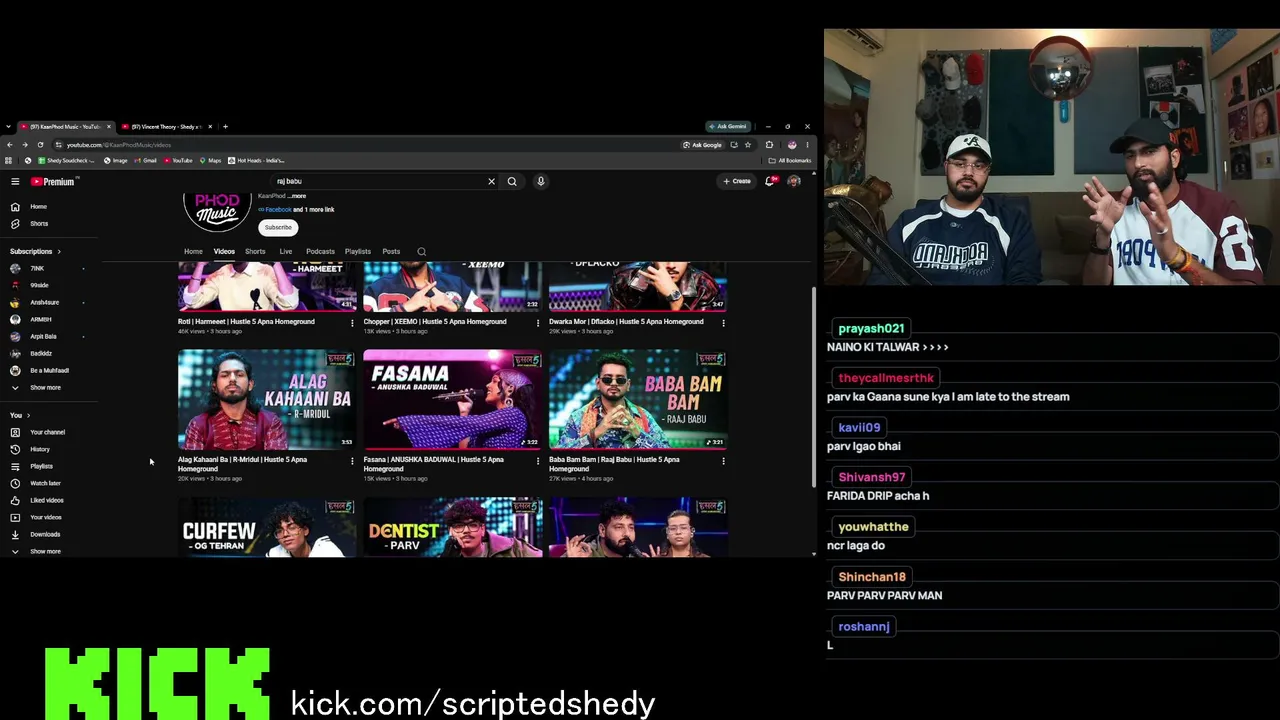Open options menu for Fasana video
The image size is (1280, 720).
pyautogui.click(x=538, y=461)
